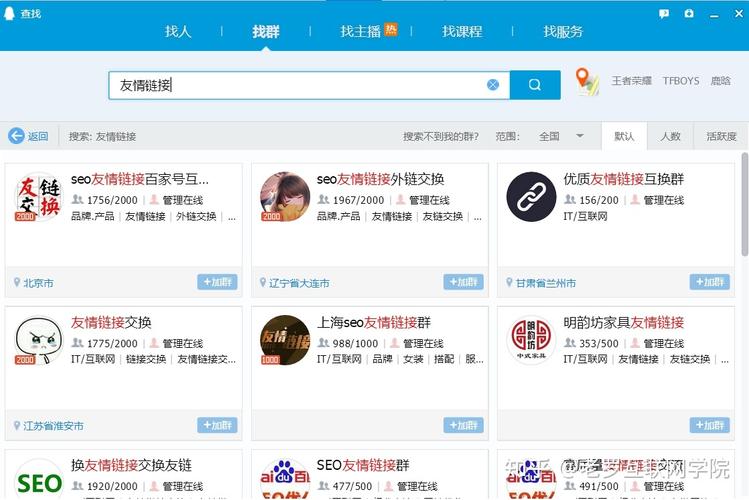Open avatar of 友情链接交换 group
The image size is (749, 500).
tap(39, 340)
